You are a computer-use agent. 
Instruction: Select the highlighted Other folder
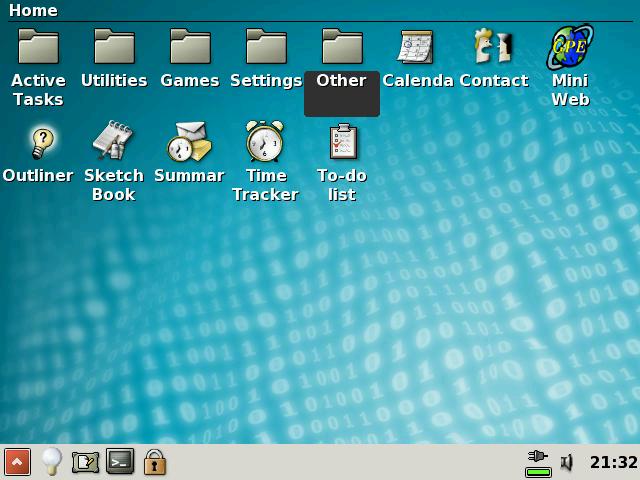tap(342, 47)
